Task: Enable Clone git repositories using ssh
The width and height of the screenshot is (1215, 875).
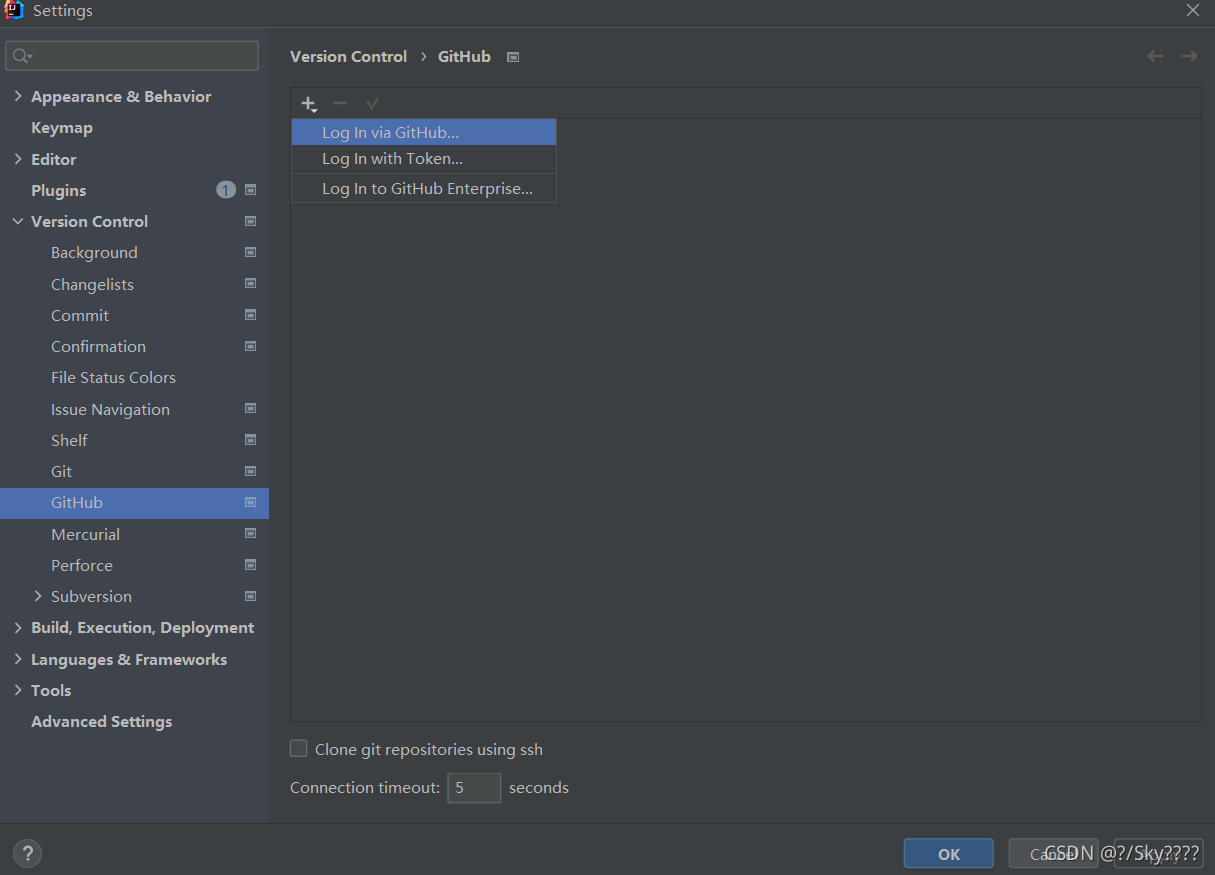Action: tap(298, 748)
